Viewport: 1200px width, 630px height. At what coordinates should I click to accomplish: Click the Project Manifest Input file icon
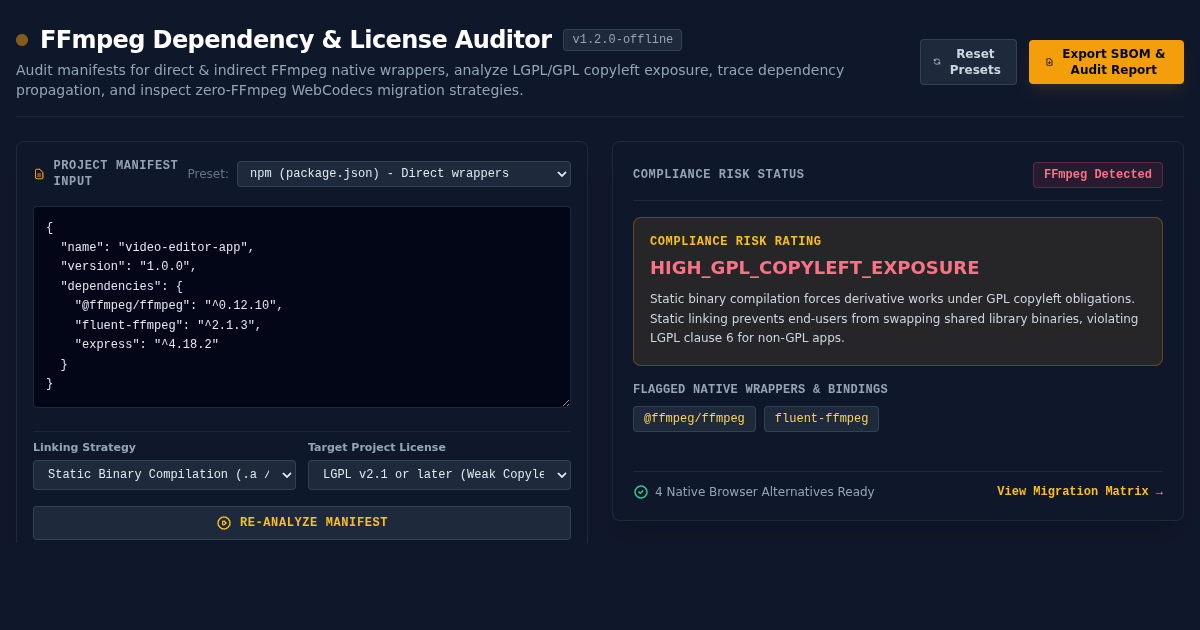coord(39,174)
